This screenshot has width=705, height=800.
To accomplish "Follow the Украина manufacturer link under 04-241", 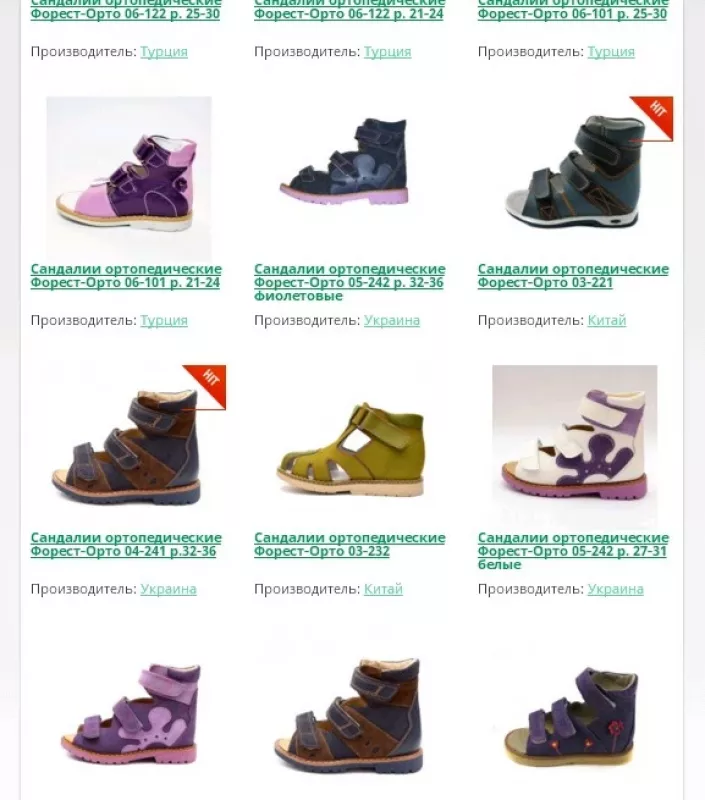I will point(168,589).
